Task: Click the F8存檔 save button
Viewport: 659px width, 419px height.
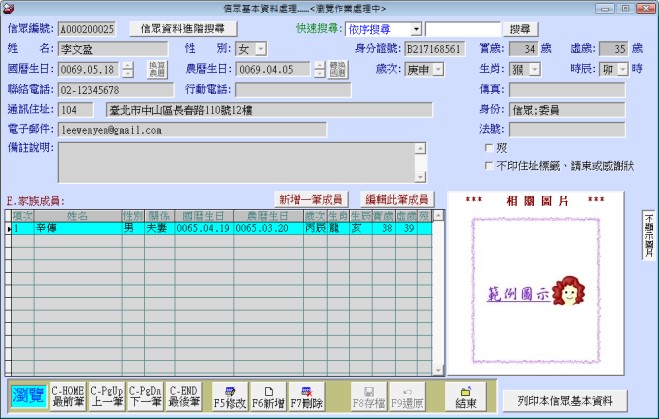Action: coord(369,397)
